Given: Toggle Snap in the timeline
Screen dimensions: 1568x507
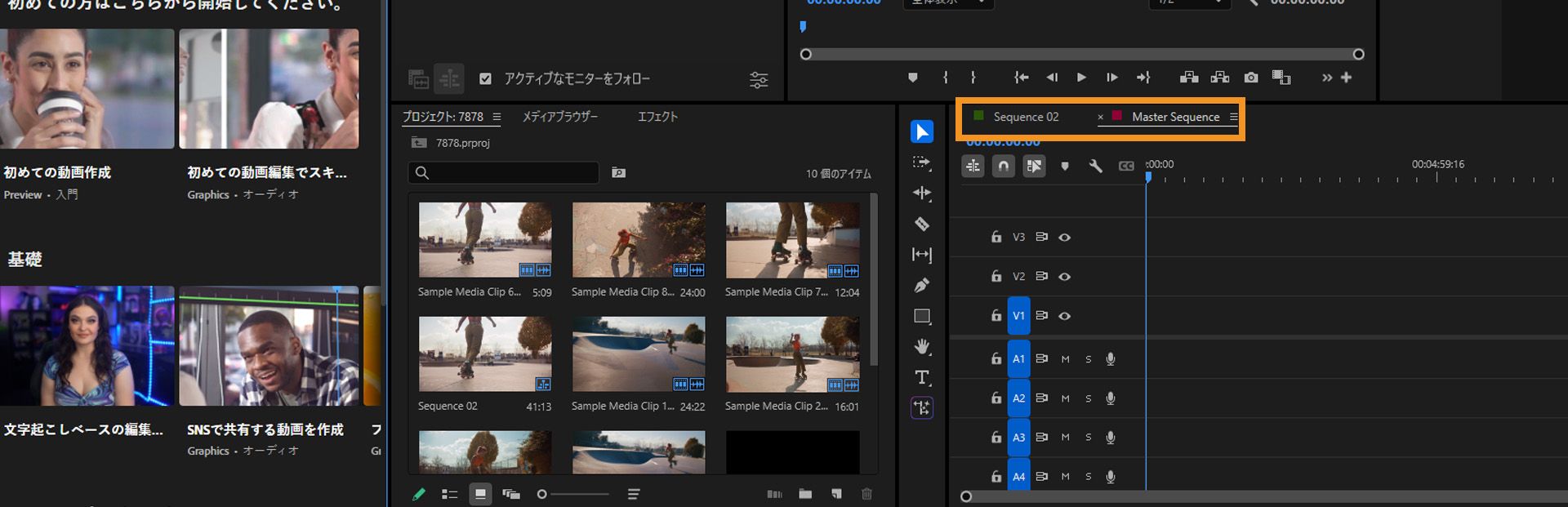Looking at the screenshot, I should [x=1003, y=166].
